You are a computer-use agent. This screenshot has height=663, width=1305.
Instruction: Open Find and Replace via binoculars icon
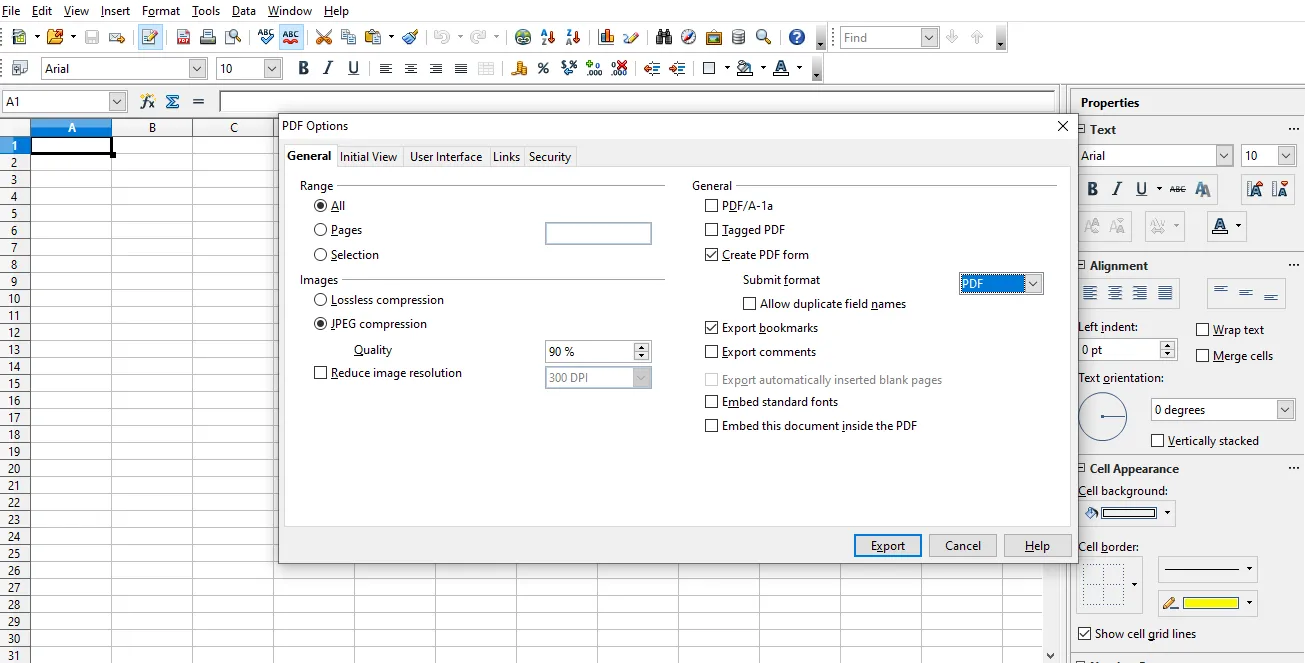pos(663,36)
